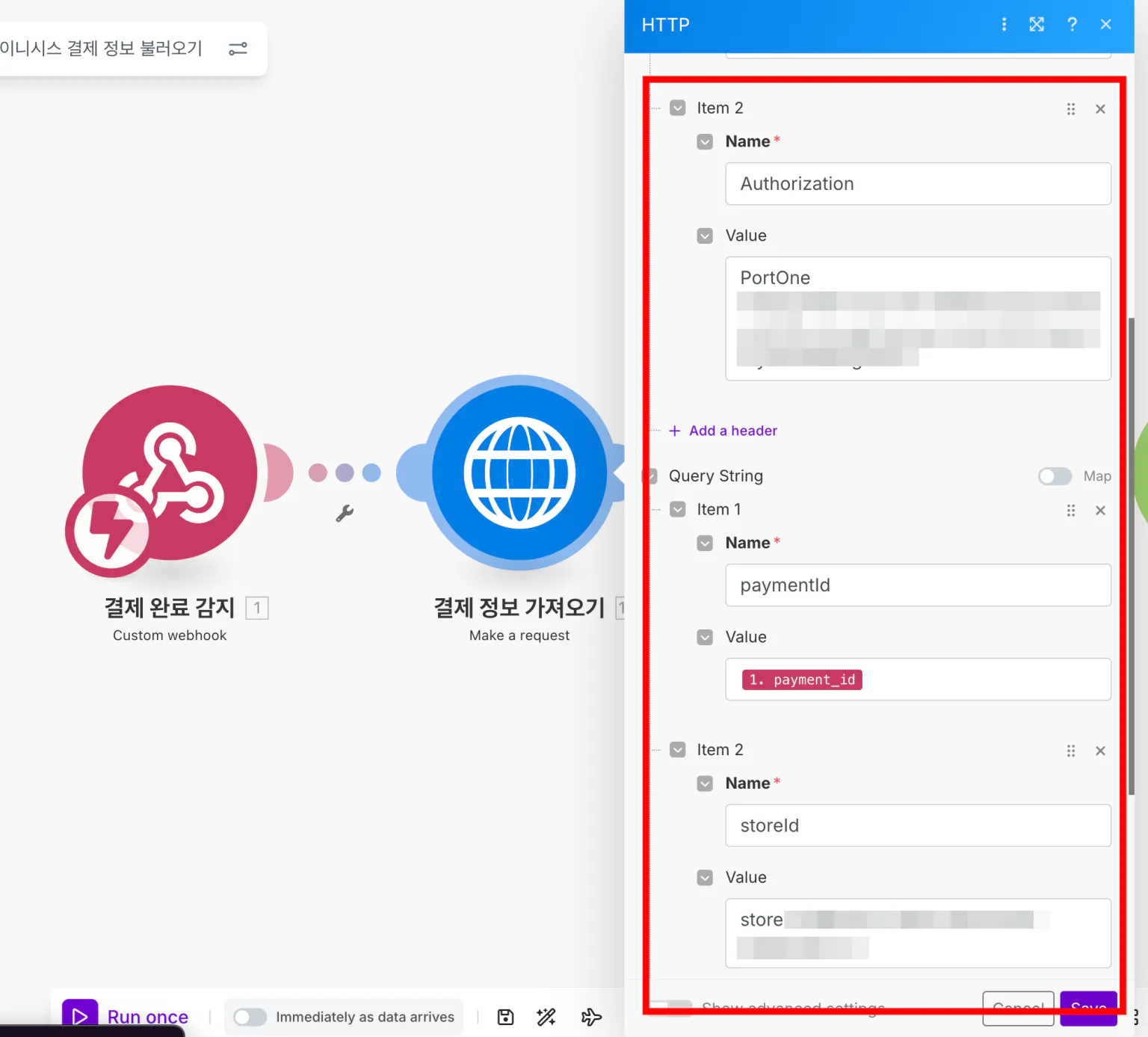Open the Custom webhook module
Viewport: 1148px width, 1037px height.
coord(170,473)
